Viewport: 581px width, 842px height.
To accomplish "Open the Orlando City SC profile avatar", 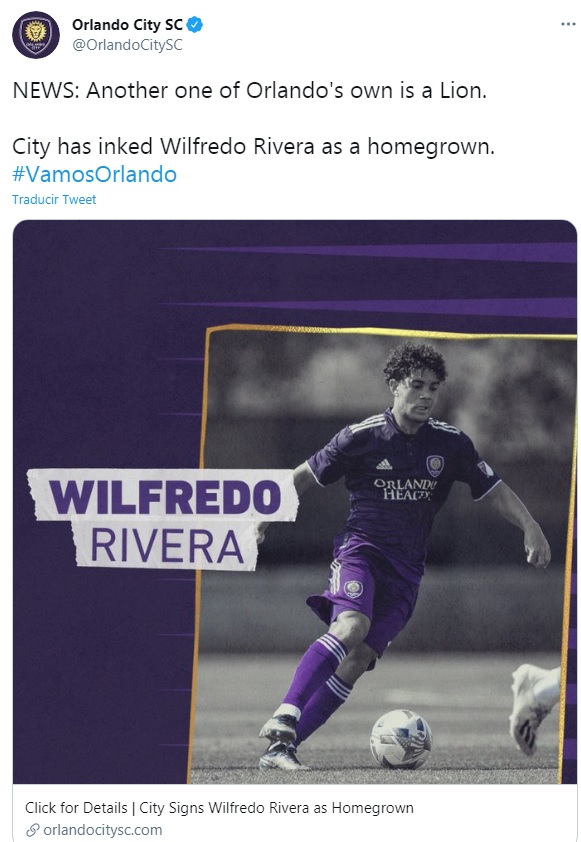I will point(35,34).
